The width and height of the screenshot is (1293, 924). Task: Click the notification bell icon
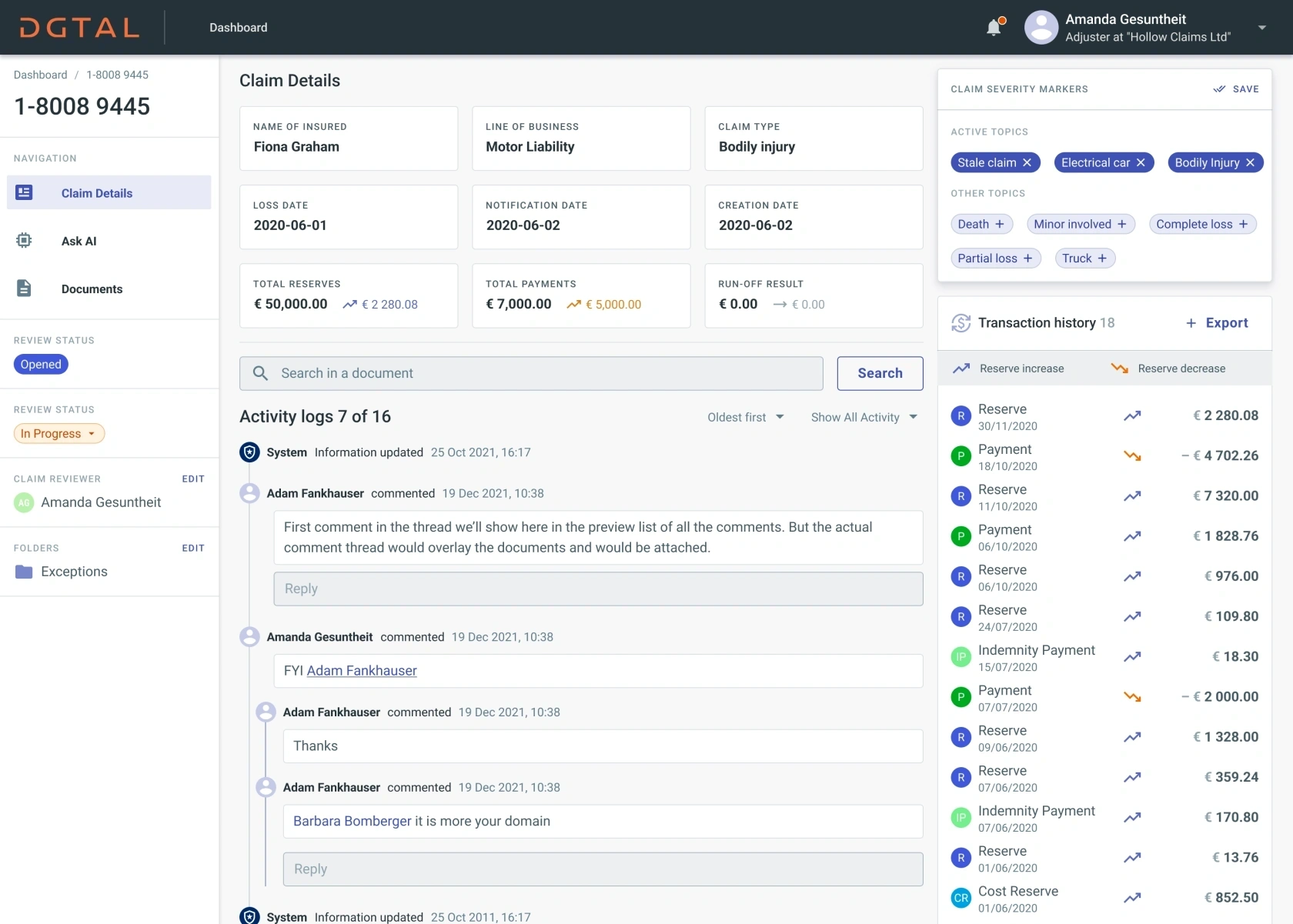tap(994, 28)
